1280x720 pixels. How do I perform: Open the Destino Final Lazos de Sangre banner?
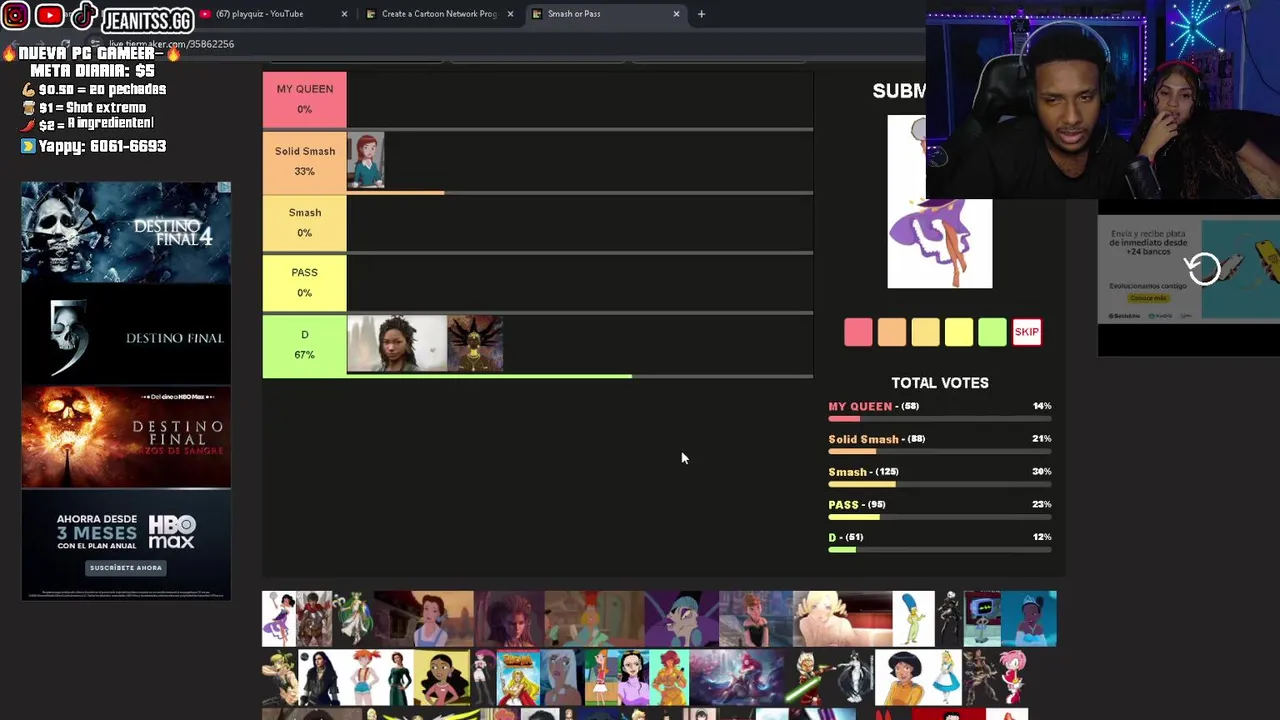tap(126, 438)
